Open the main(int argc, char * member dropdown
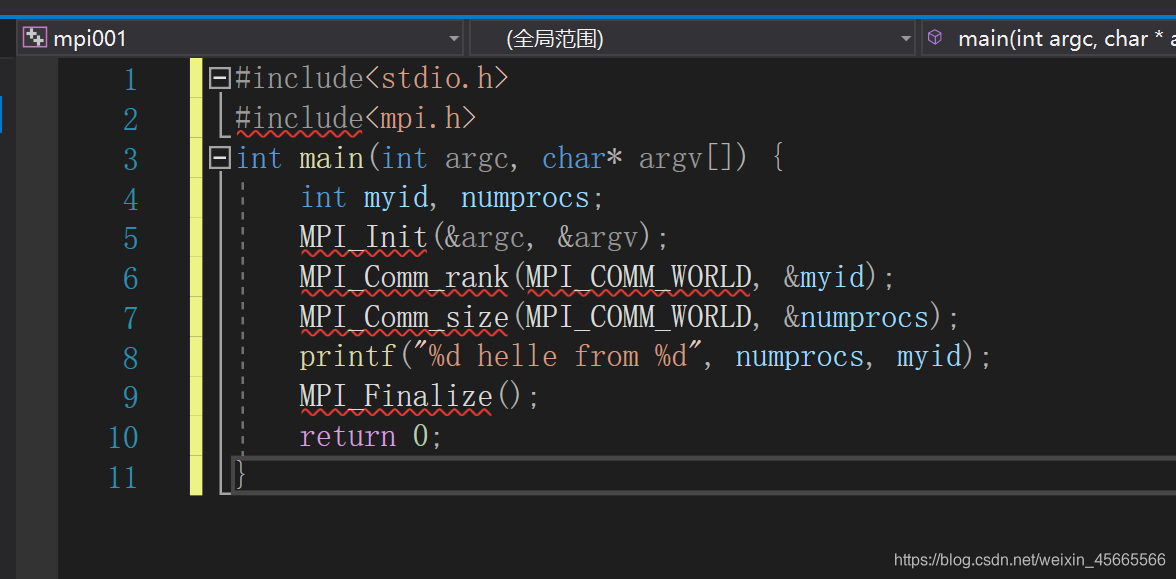This screenshot has height=579, width=1176. point(1048,38)
